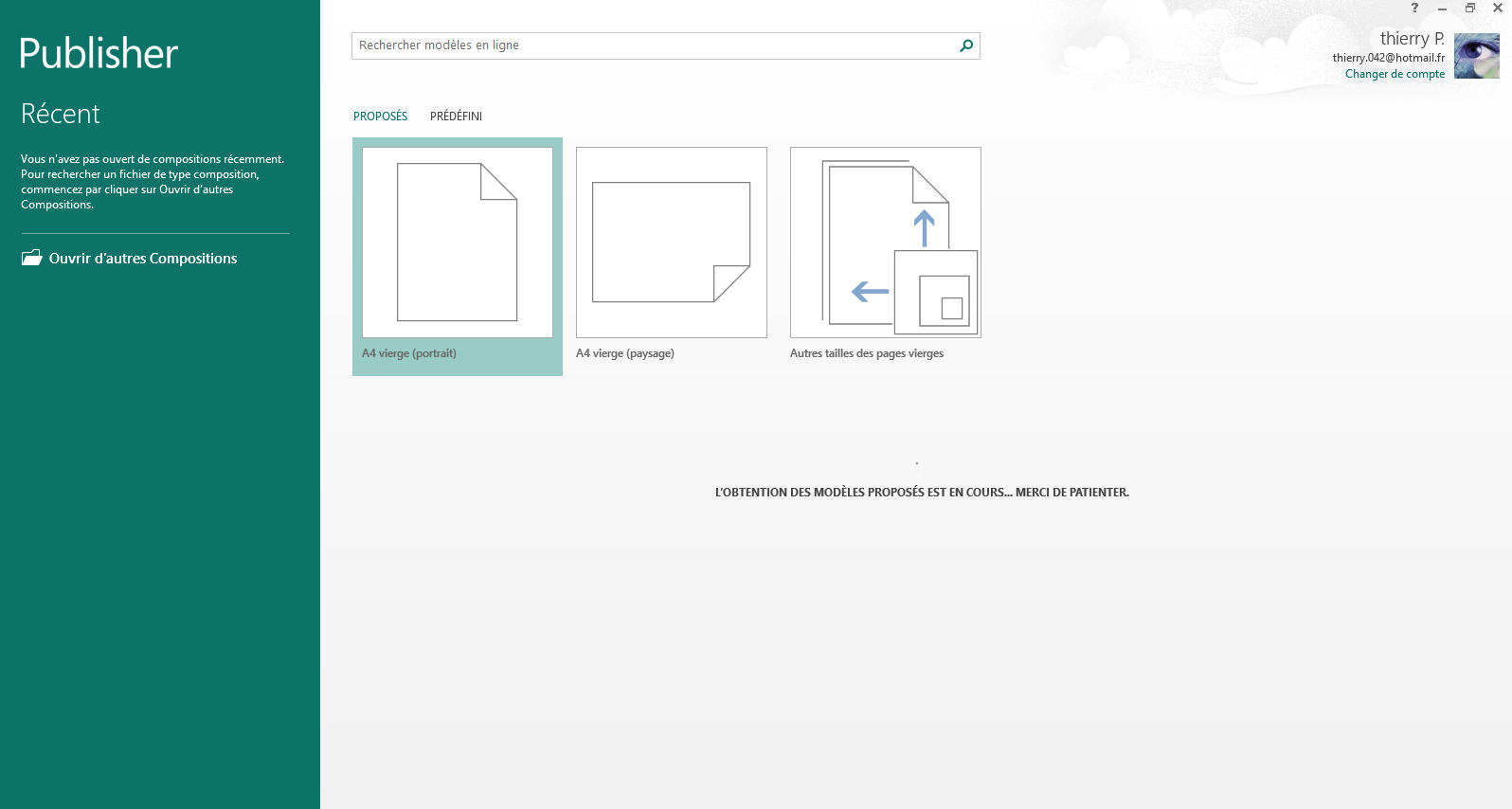Click the thierry P. account name
Viewport: 1512px width, 809px height.
pos(1412,39)
